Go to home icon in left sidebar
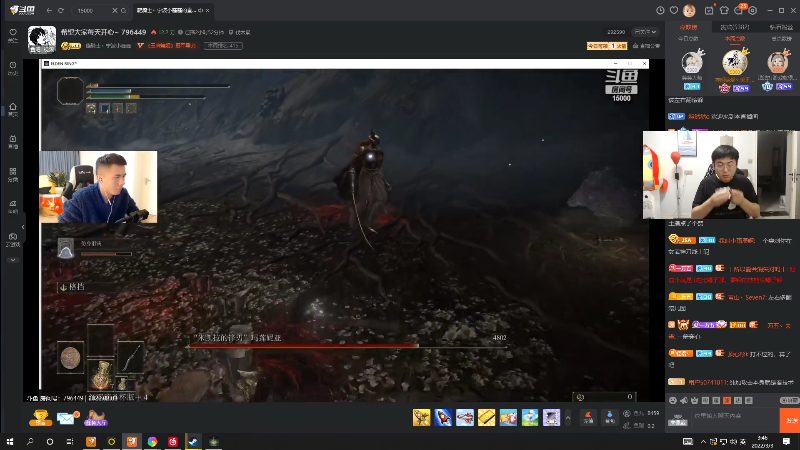Viewport: 800px width, 450px height. coord(13,109)
